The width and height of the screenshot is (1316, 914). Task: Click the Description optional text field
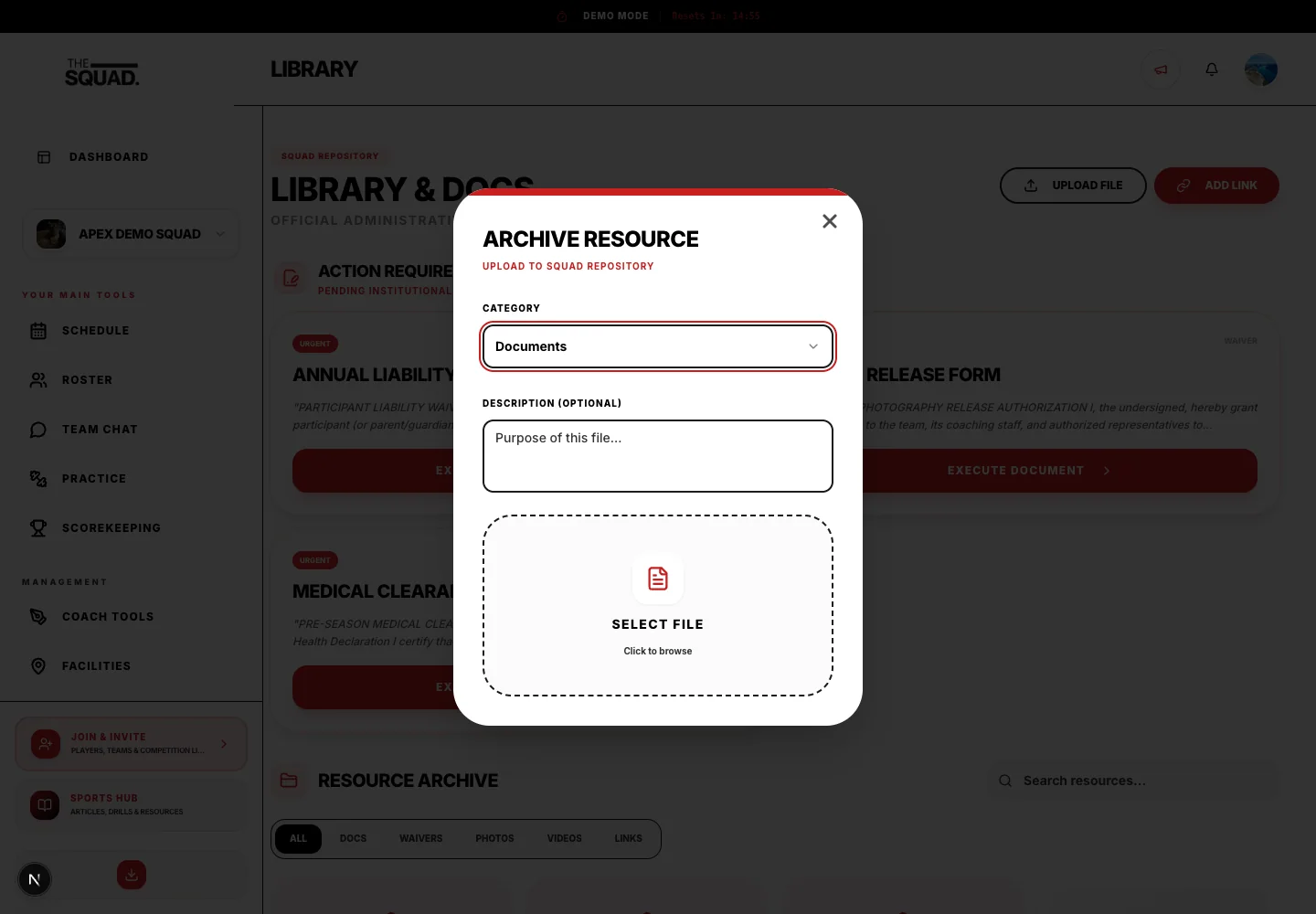click(x=658, y=456)
